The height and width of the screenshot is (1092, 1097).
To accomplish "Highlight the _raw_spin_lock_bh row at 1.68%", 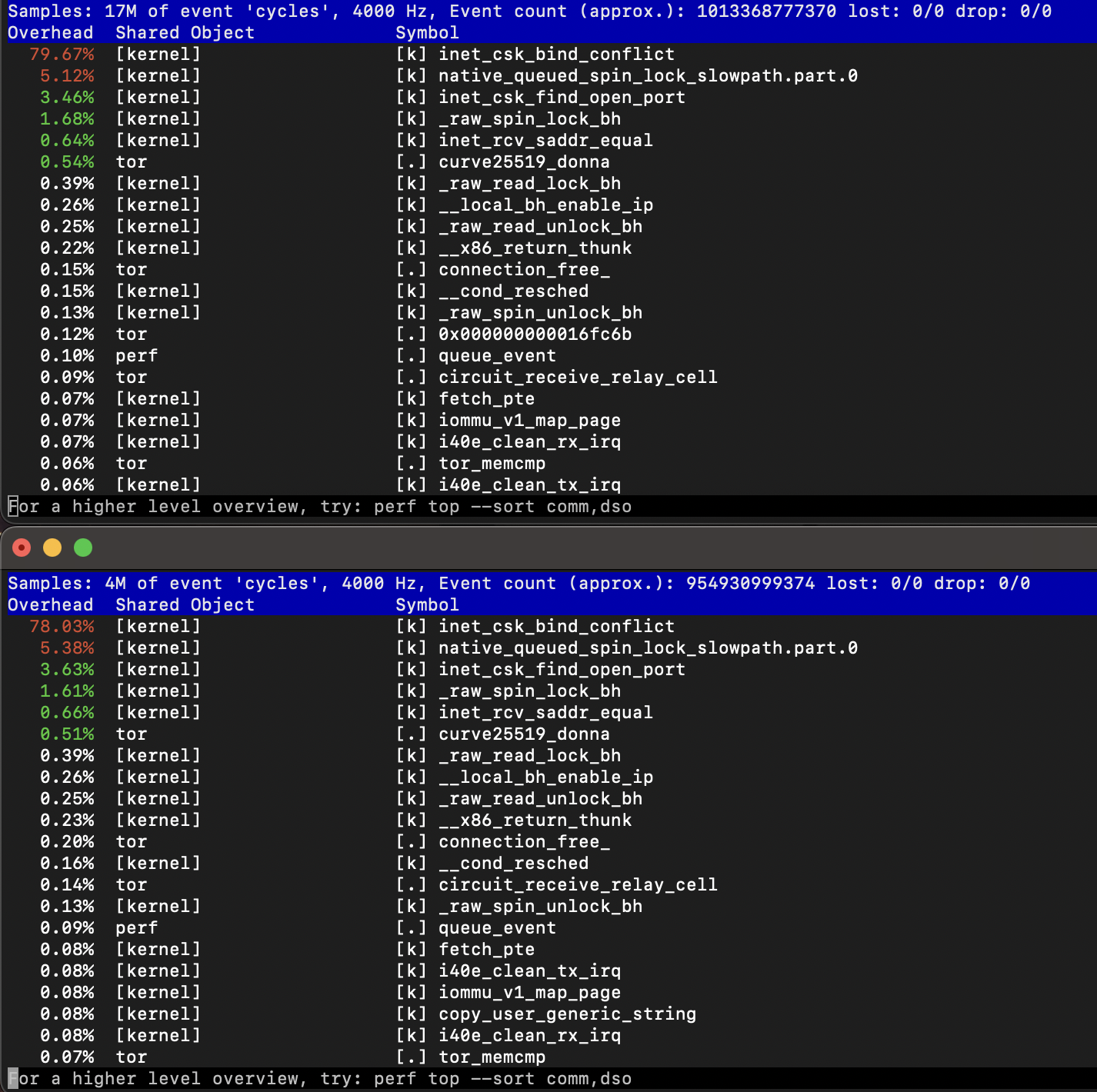I will click(x=528, y=119).
